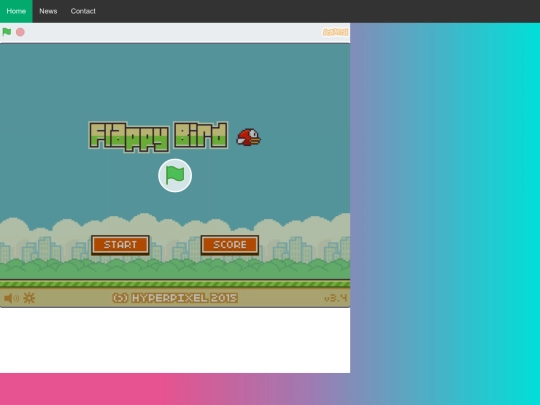Start the game with START button
The image size is (540, 405).
pyautogui.click(x=120, y=245)
